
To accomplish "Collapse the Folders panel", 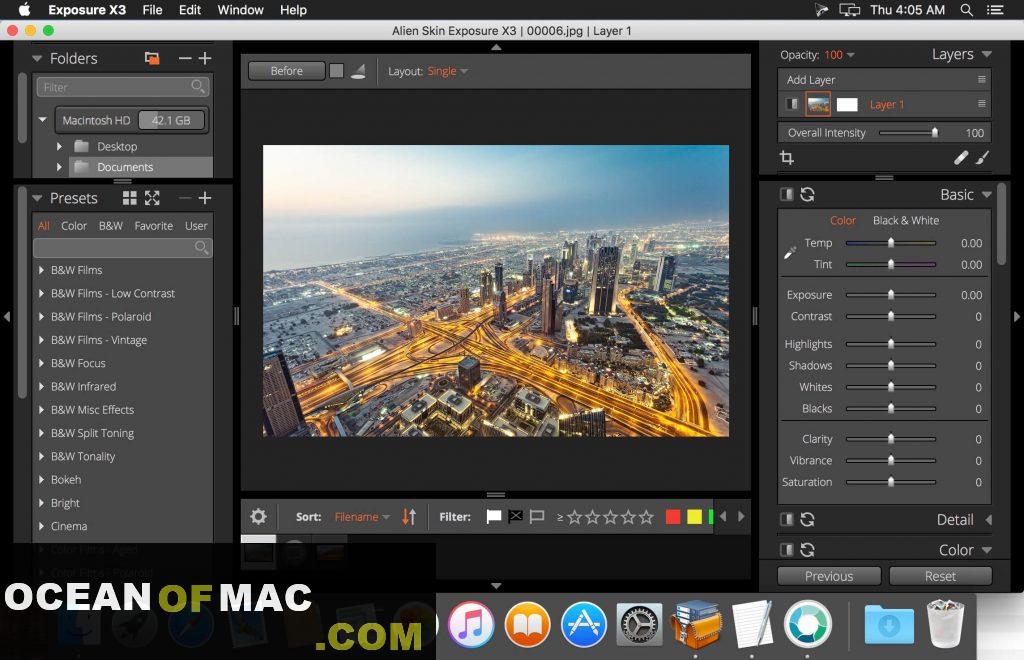I will (x=37, y=58).
